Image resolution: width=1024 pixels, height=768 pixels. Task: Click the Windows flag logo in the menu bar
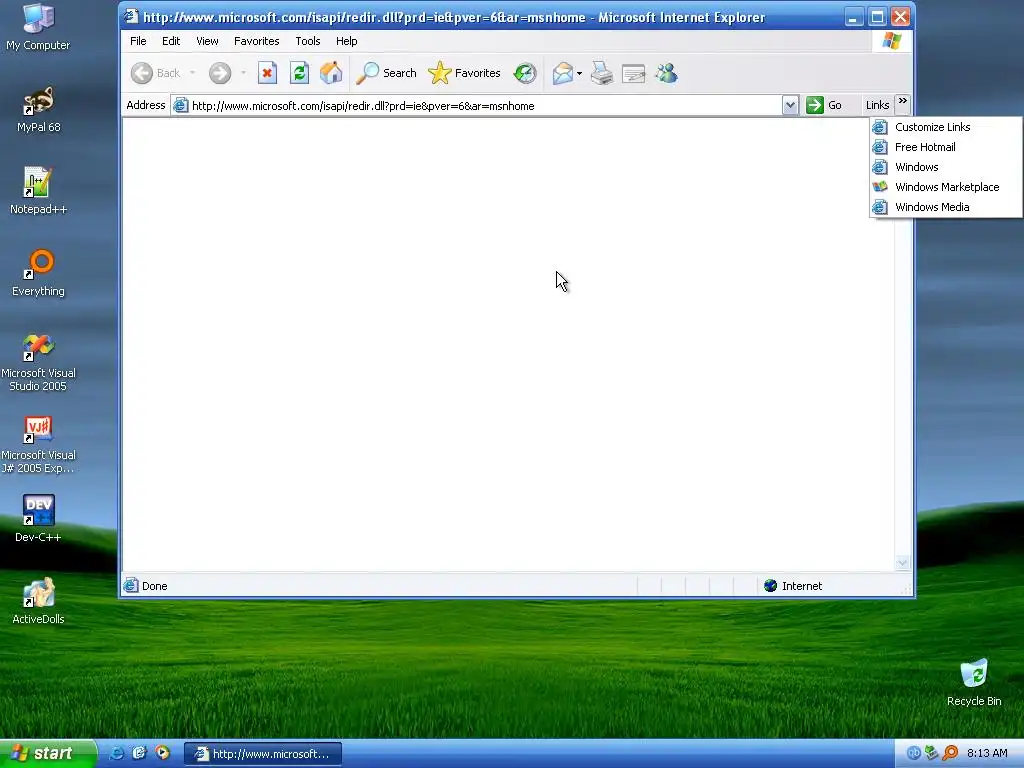[891, 41]
